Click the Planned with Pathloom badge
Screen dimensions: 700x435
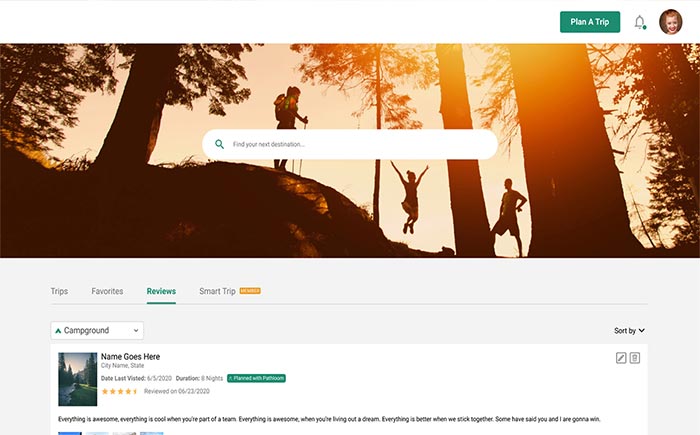click(x=257, y=379)
